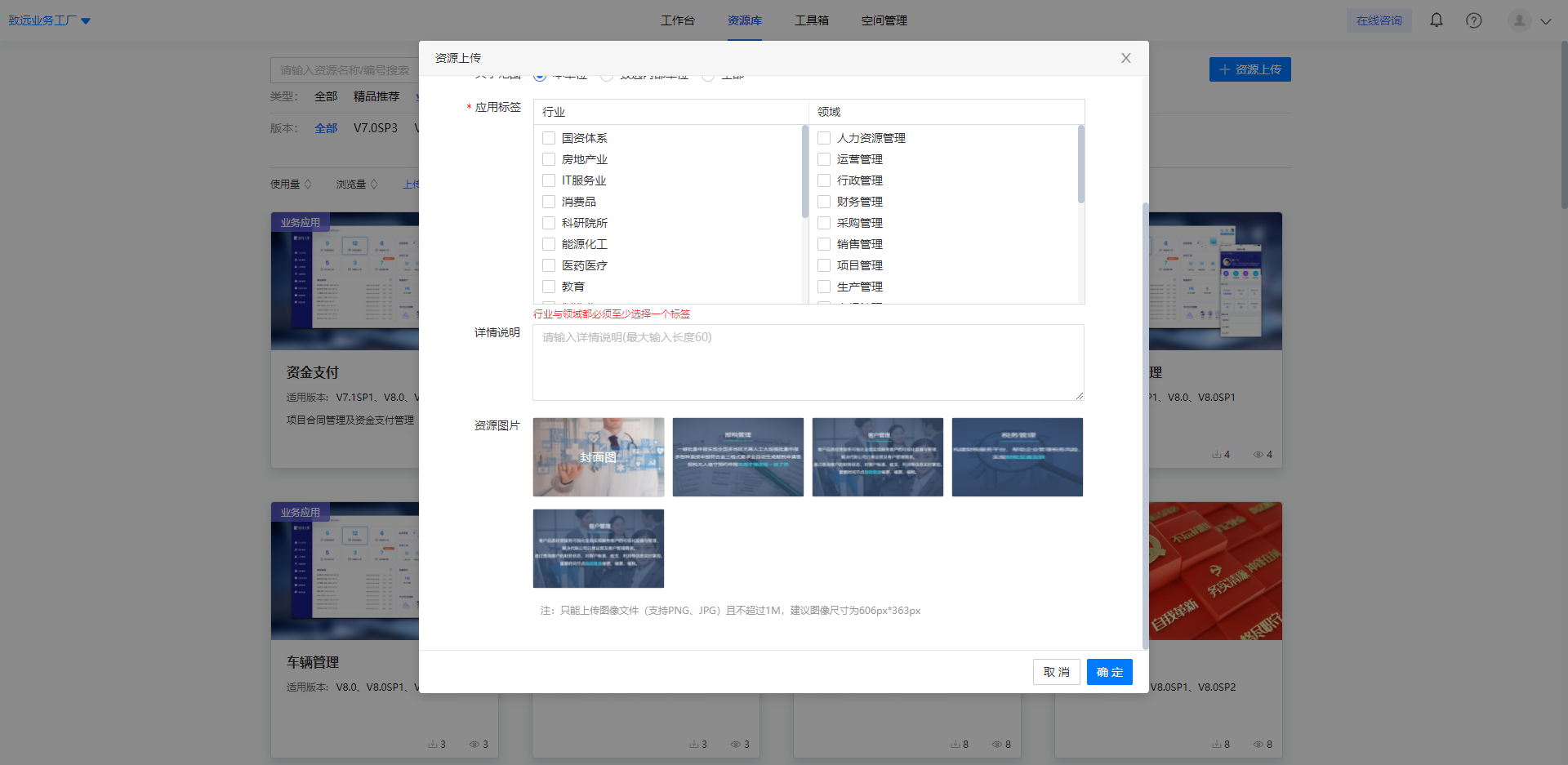The image size is (1568, 765).
Task: Expand the 致远业务工厂 dropdown
Action: (x=49, y=20)
